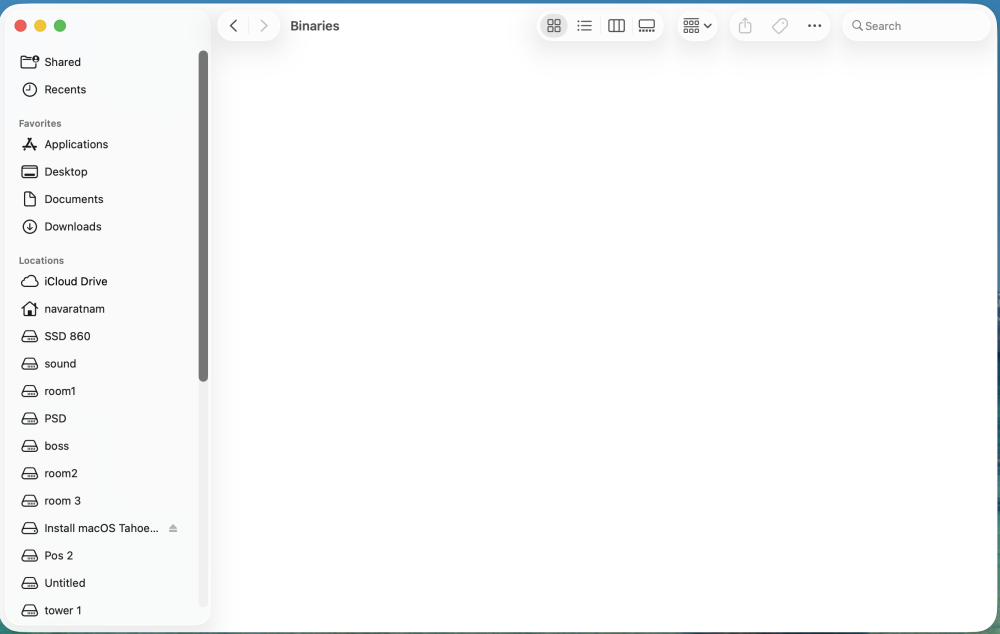Viewport: 1000px width, 634px height.
Task: Click the Locations section header
Action: pos(41,260)
